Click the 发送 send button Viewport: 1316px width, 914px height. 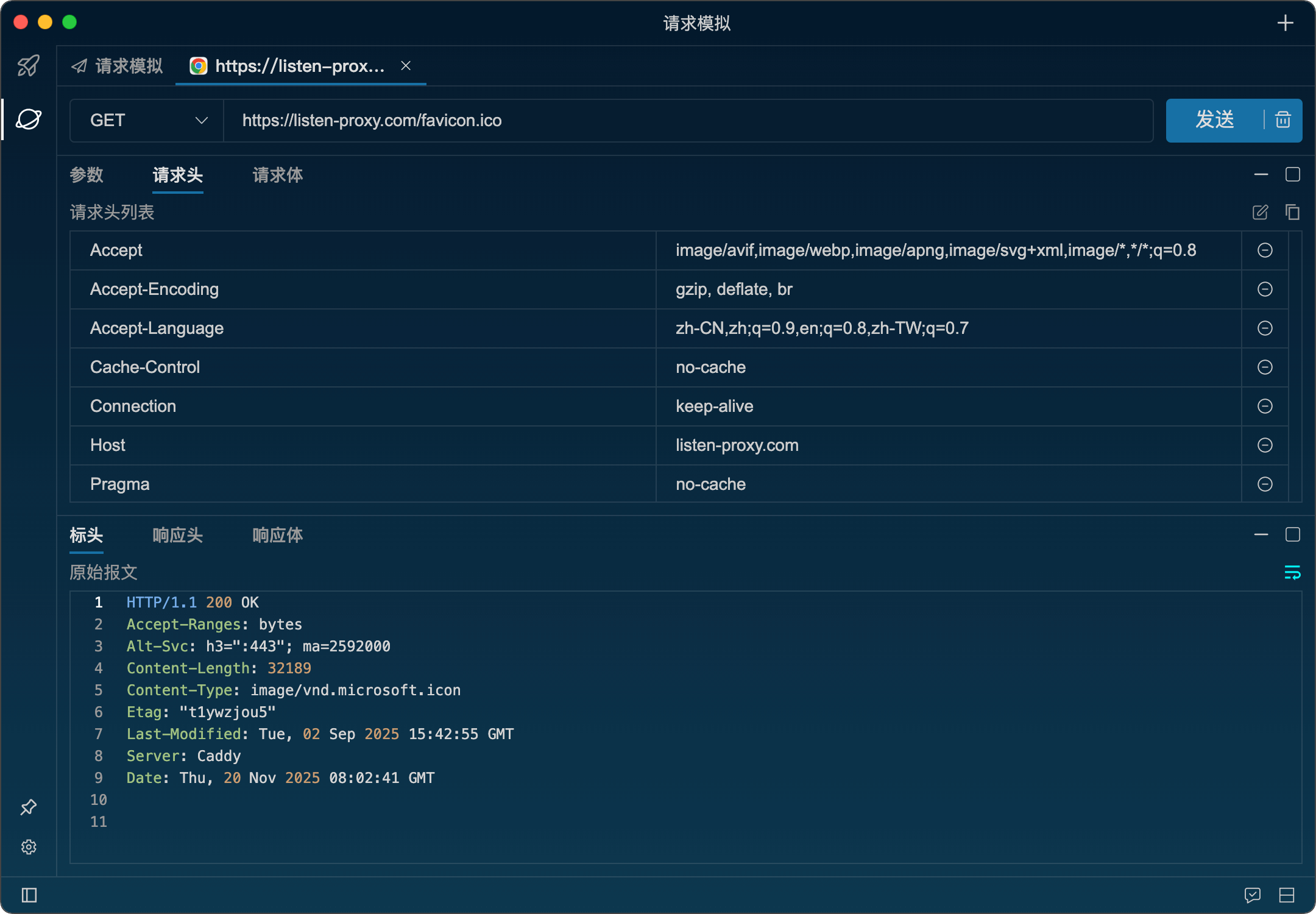pos(1215,120)
